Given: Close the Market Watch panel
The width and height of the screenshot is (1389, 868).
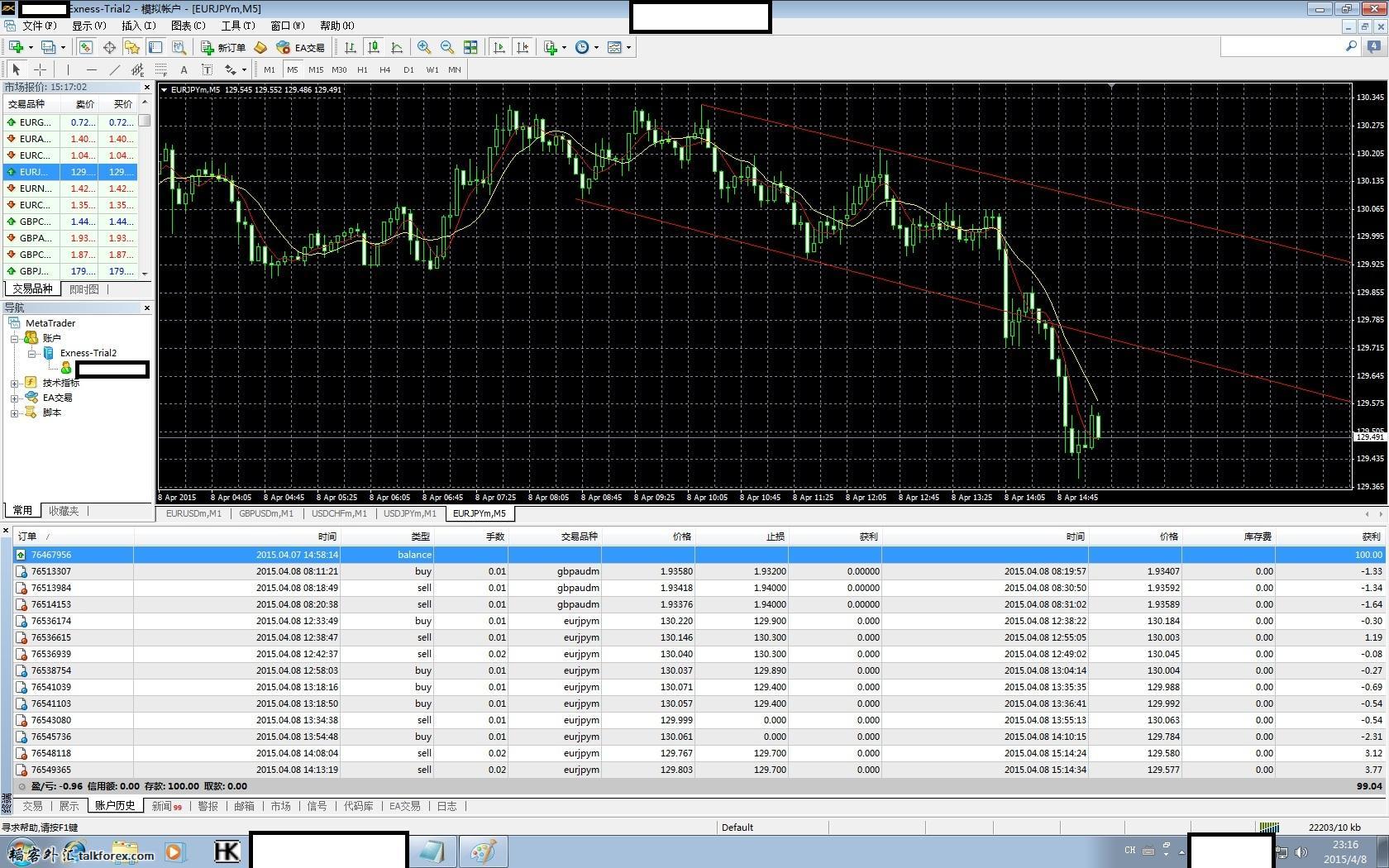Looking at the screenshot, I should click(x=147, y=87).
